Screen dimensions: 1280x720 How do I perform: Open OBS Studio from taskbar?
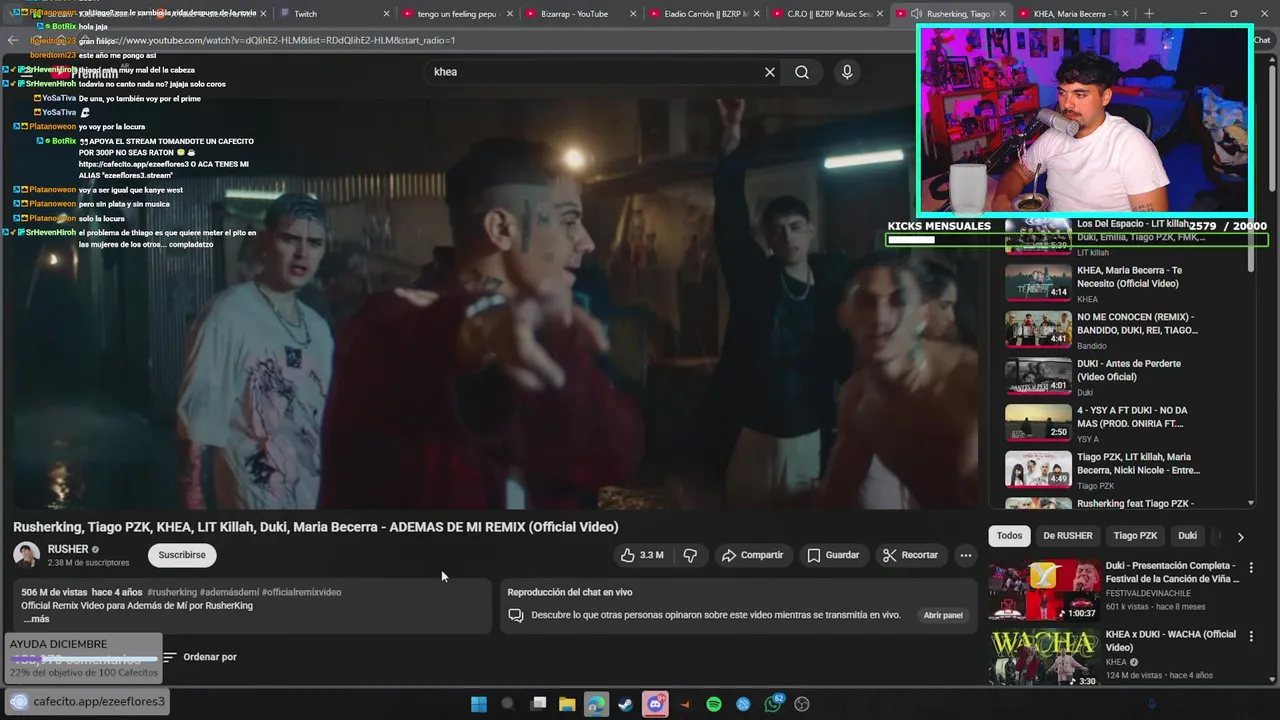(x=802, y=704)
